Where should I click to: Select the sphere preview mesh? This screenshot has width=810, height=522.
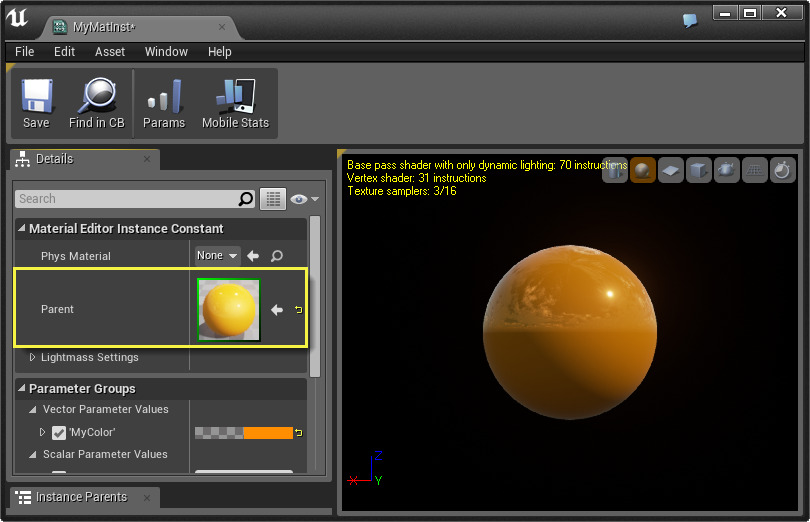tap(642, 171)
